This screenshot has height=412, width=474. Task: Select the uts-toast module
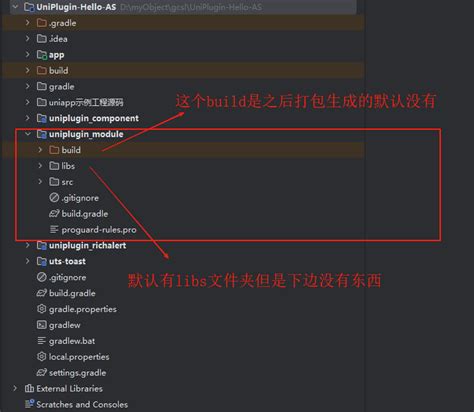coord(67,261)
